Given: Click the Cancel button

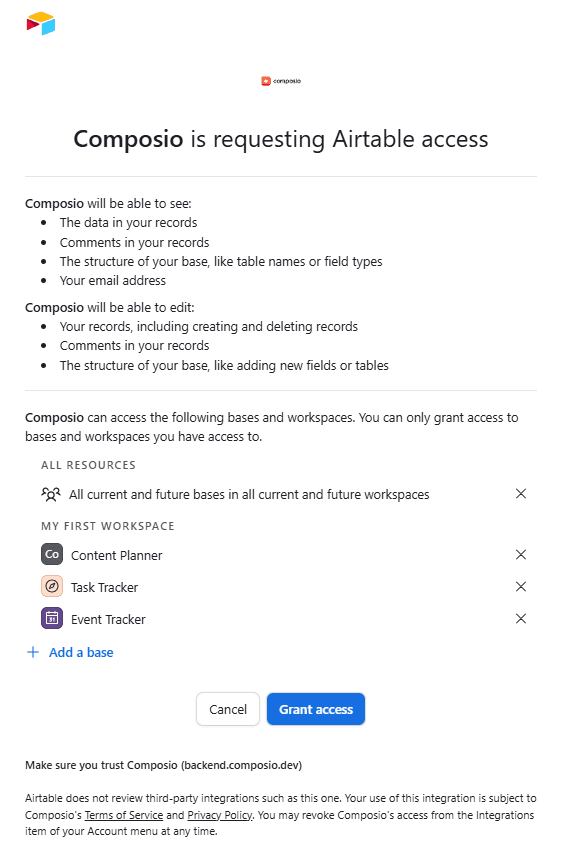Looking at the screenshot, I should [x=228, y=709].
